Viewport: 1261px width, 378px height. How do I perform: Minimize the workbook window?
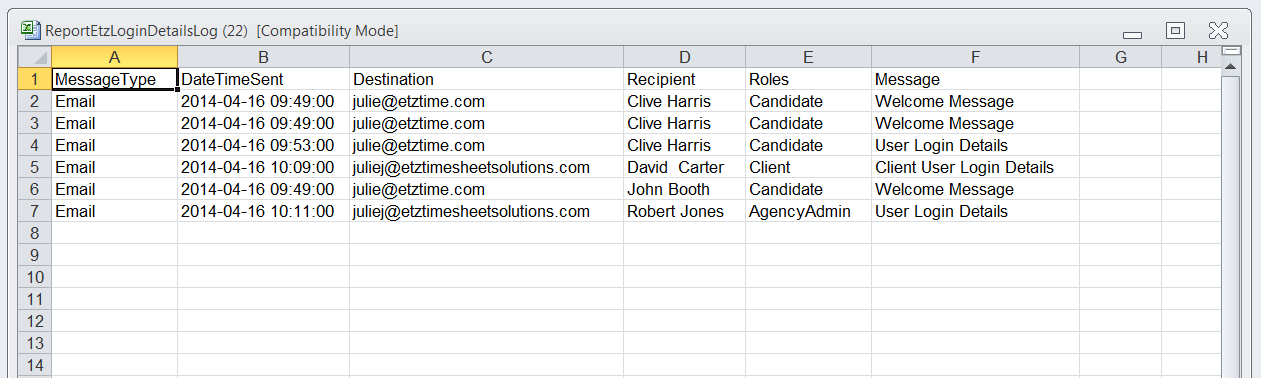click(1133, 34)
